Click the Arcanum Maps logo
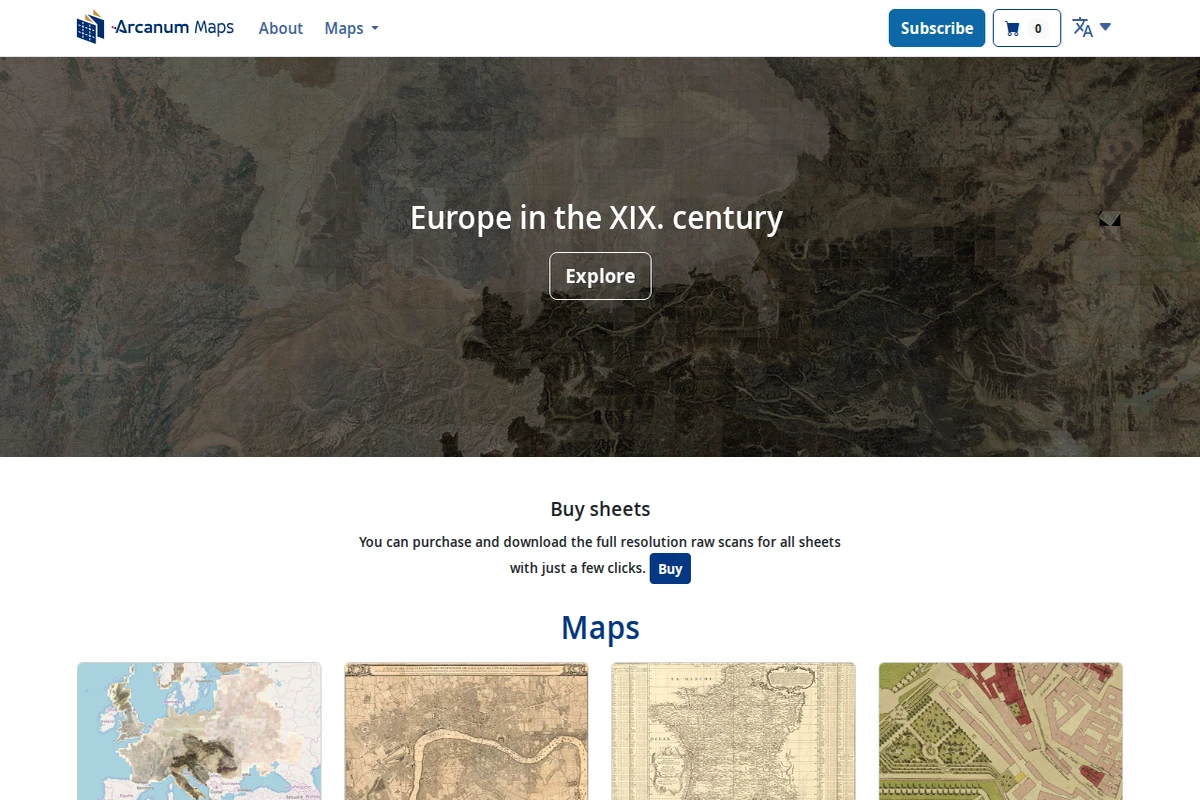Image resolution: width=1200 pixels, height=800 pixels. (155, 27)
